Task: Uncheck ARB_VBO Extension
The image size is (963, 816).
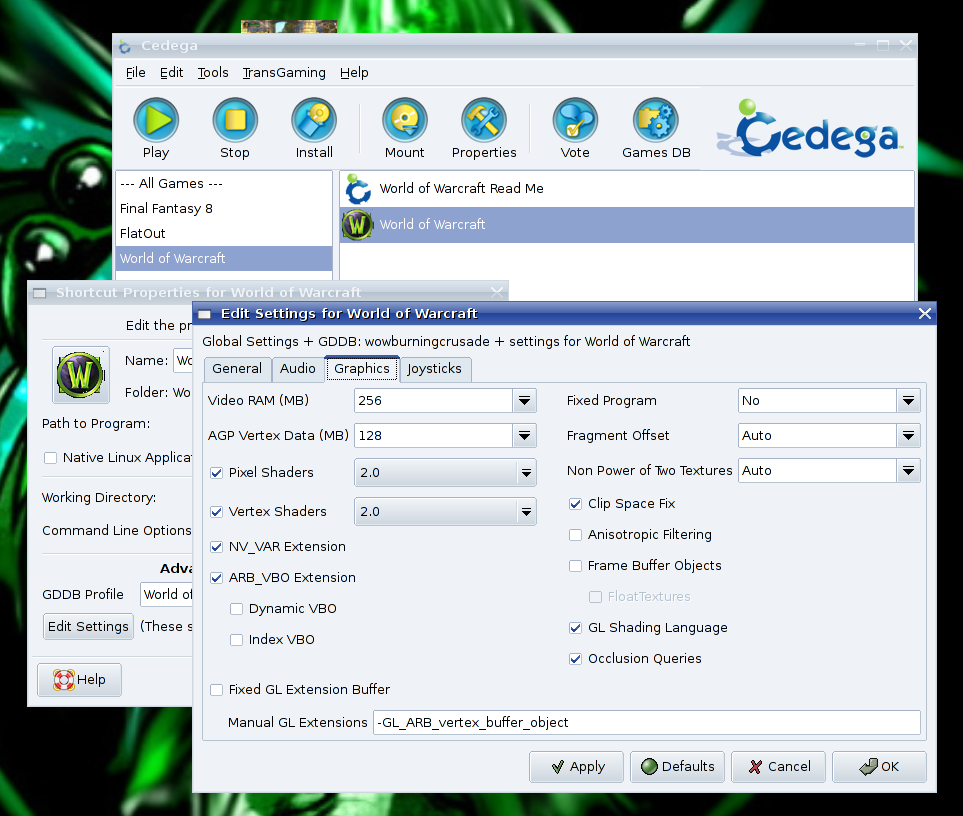Action: point(216,578)
